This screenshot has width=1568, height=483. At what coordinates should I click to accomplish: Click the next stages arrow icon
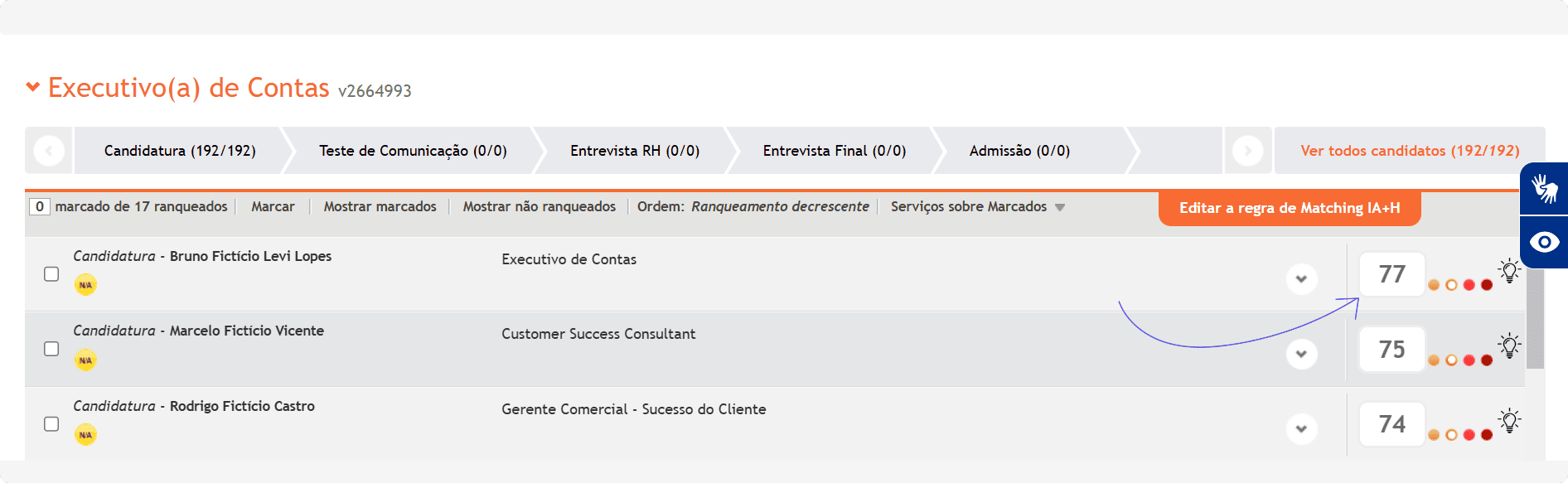click(1247, 151)
